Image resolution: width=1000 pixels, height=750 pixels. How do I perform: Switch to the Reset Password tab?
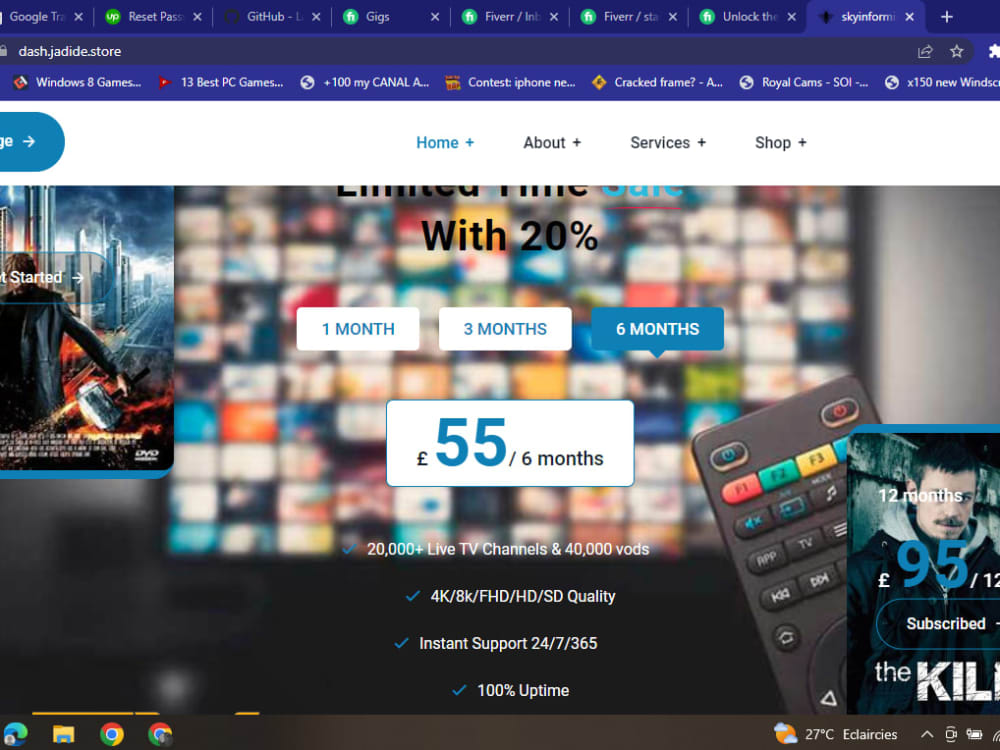point(154,17)
